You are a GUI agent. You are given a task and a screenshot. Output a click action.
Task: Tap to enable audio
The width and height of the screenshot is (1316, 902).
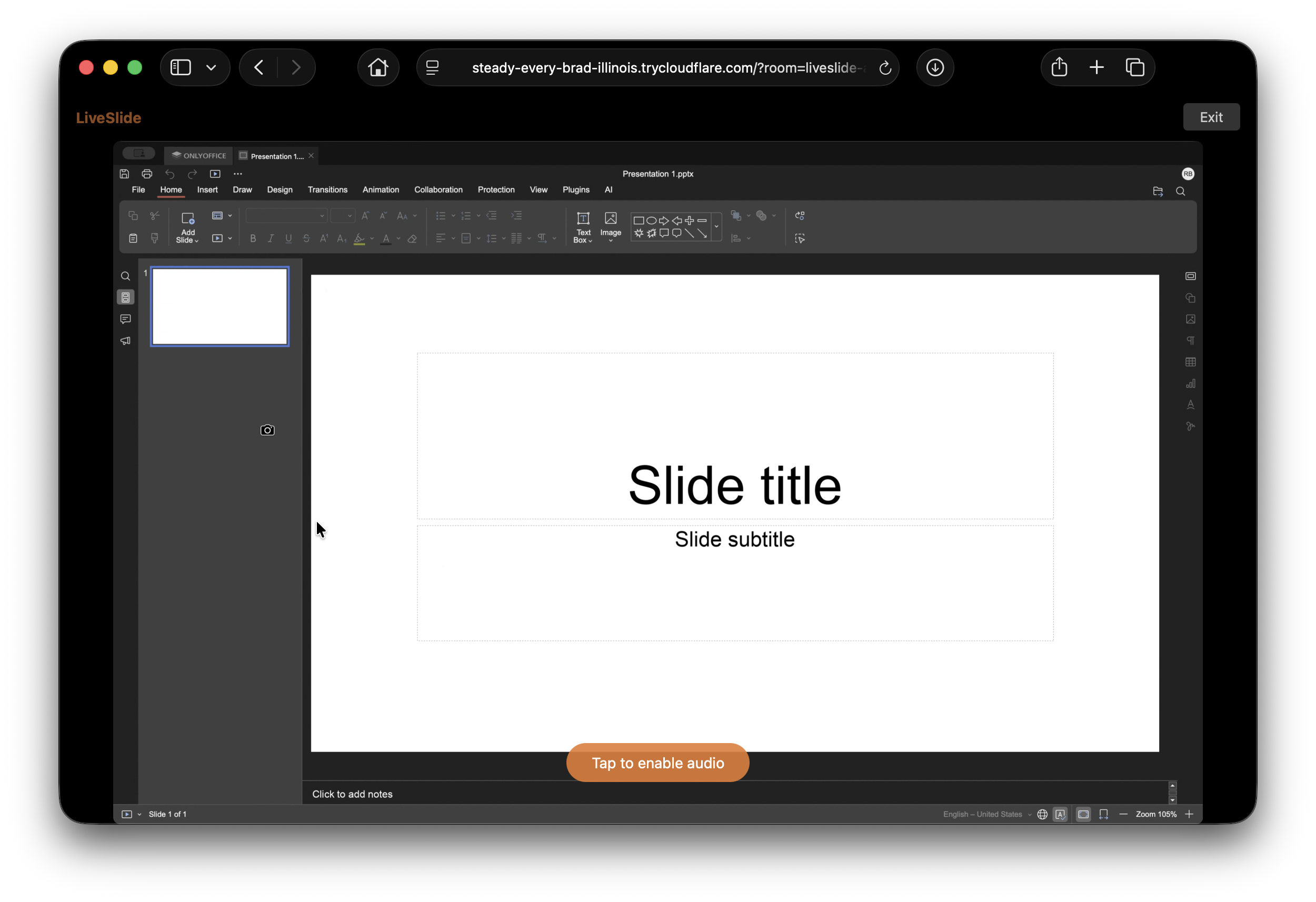pos(657,762)
